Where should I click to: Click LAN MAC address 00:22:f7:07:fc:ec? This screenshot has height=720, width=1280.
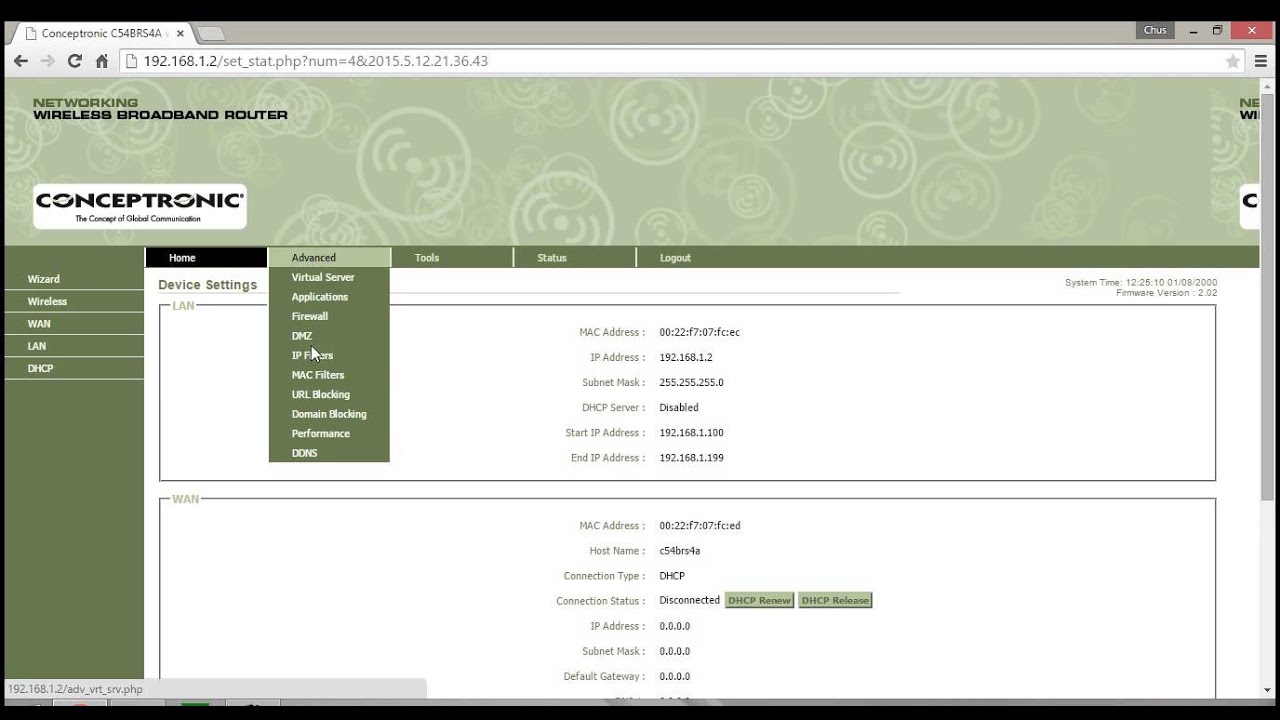click(x=700, y=332)
